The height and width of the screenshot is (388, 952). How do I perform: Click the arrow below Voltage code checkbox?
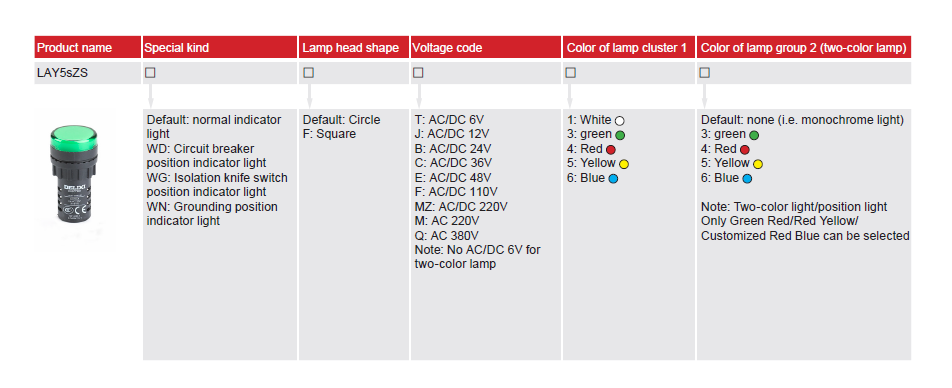tap(418, 96)
